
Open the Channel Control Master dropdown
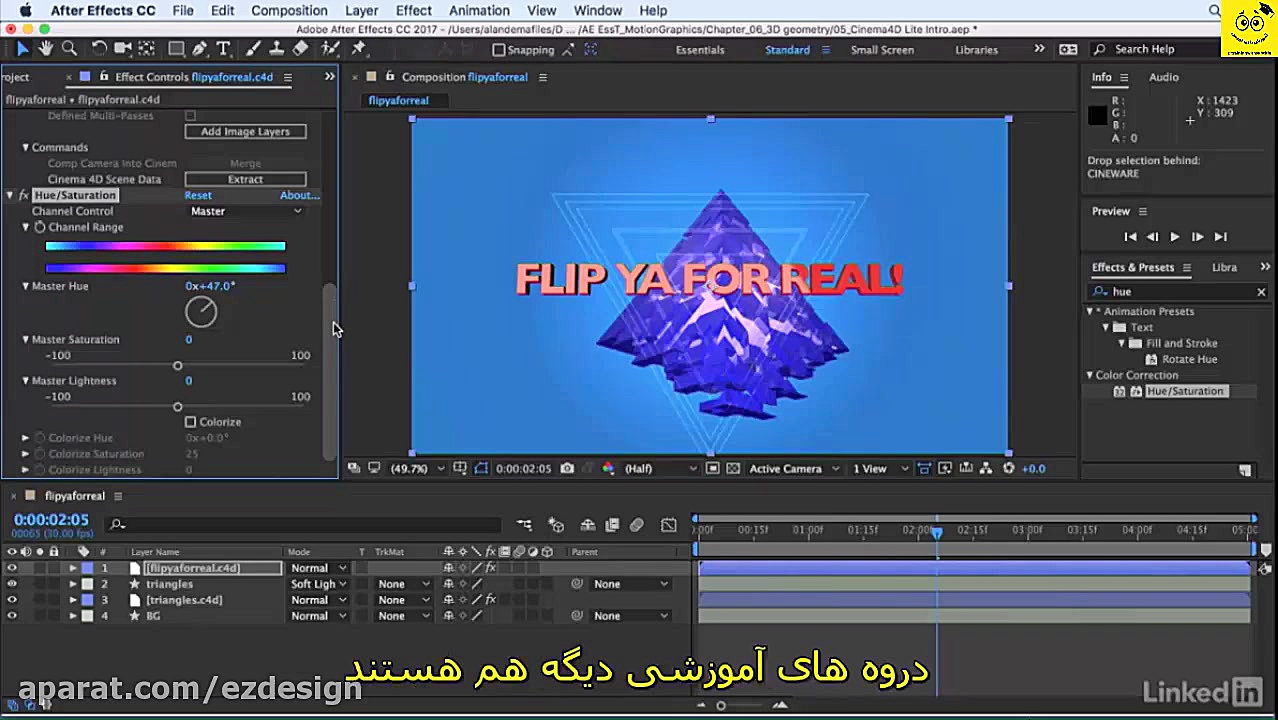pyautogui.click(x=245, y=211)
